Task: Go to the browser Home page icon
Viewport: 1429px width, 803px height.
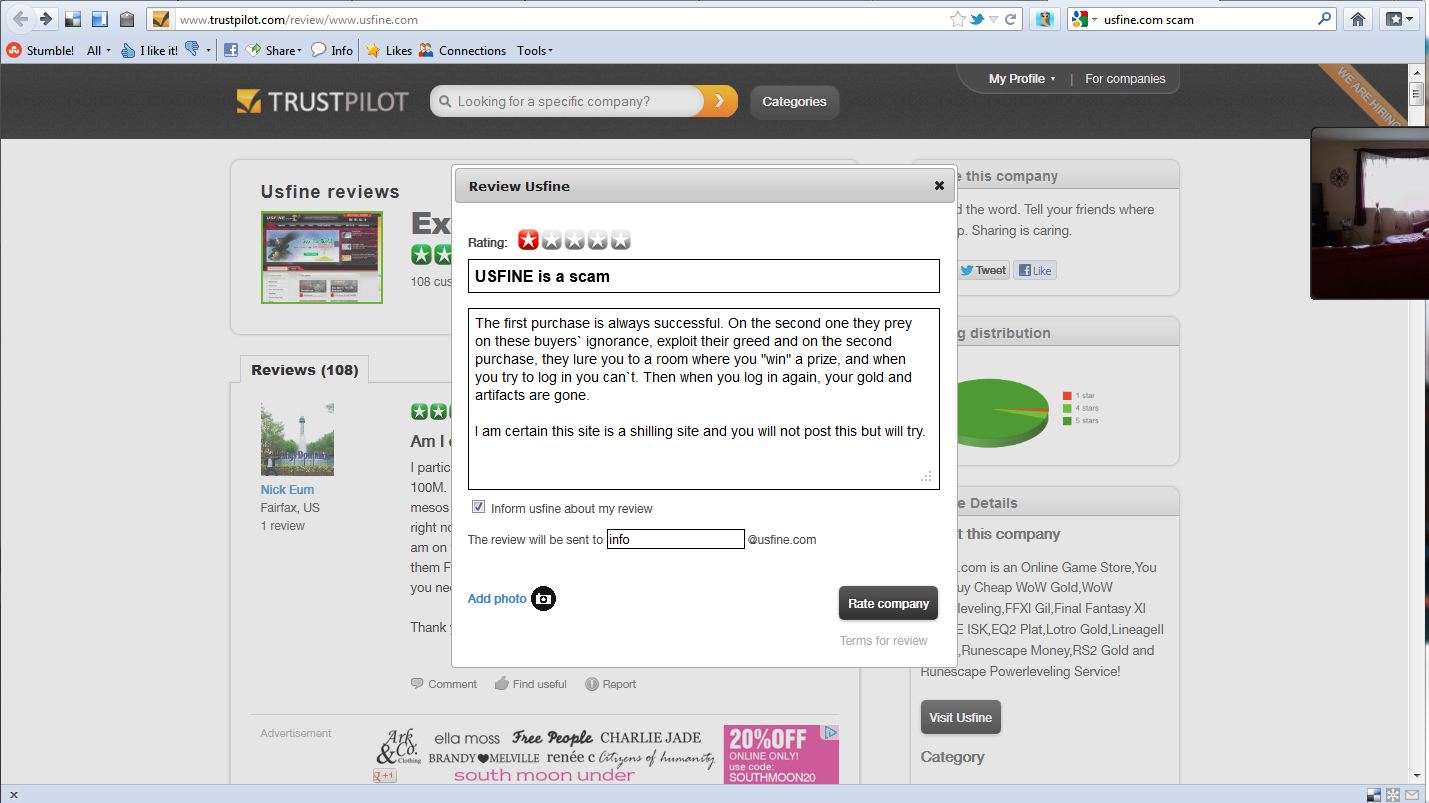Action: 1358,19
